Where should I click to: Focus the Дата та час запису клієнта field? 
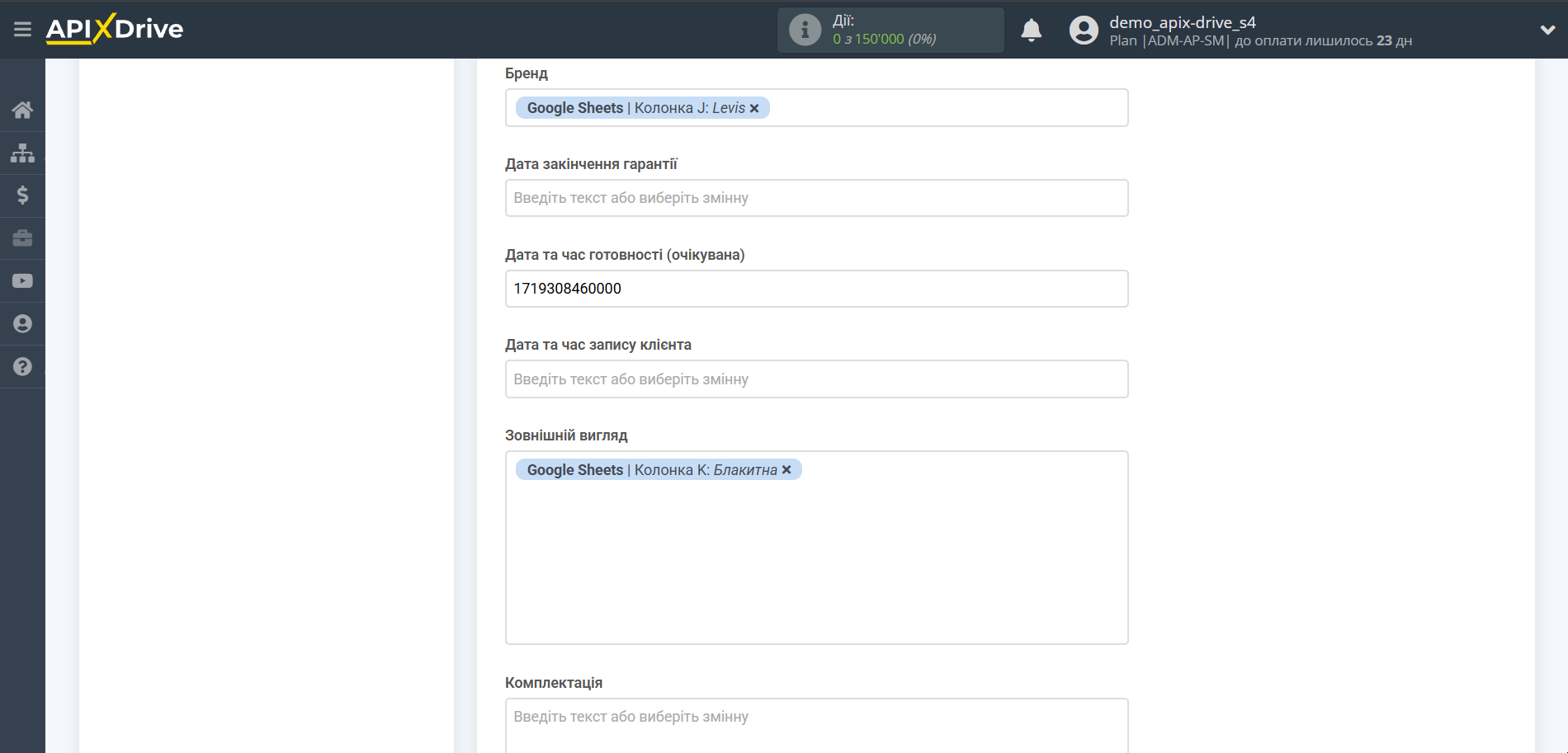point(816,379)
